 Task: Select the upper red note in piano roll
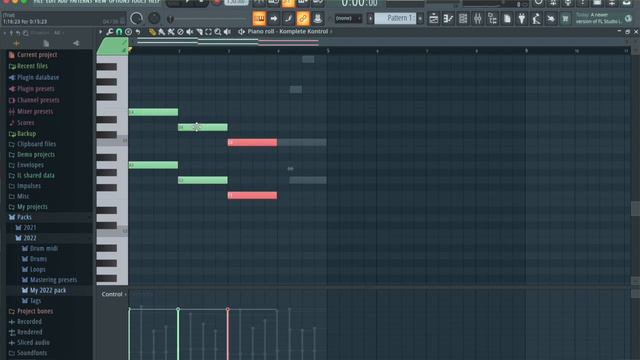click(252, 142)
